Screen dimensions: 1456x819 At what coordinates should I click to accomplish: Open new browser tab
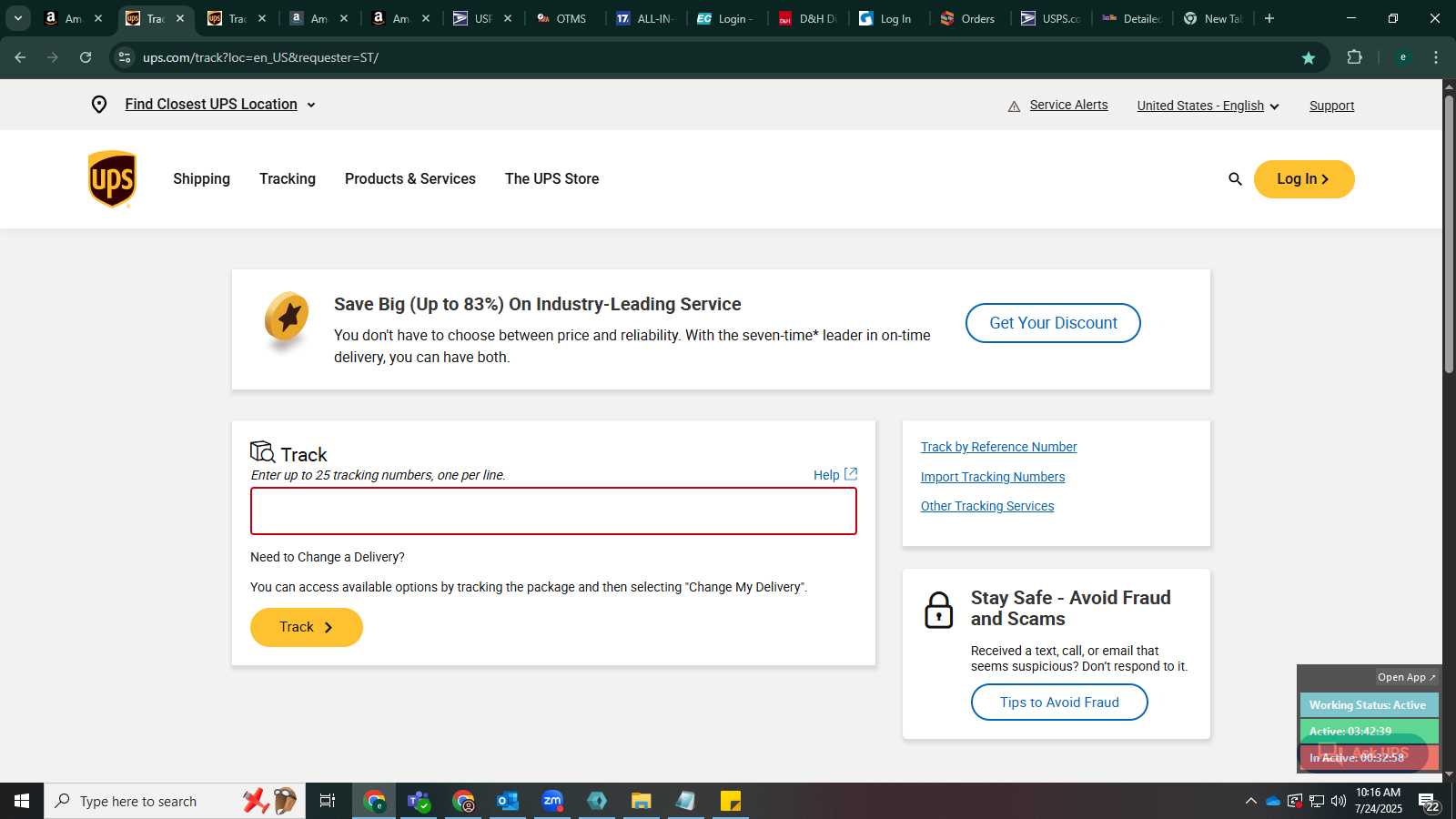click(1269, 18)
